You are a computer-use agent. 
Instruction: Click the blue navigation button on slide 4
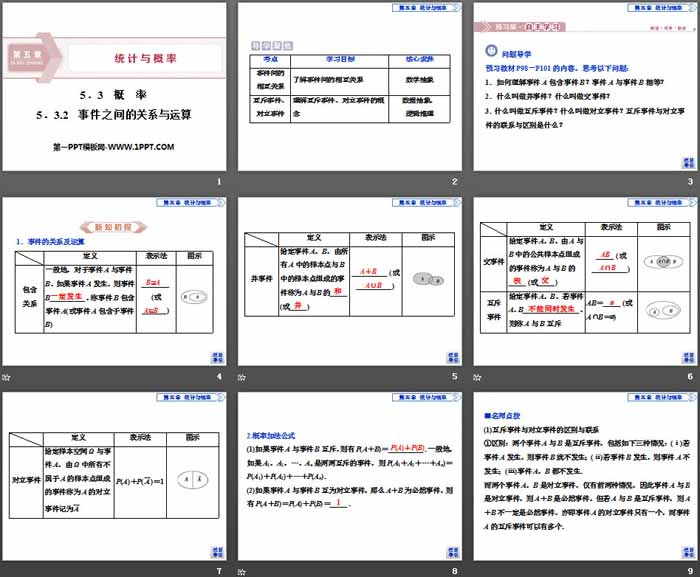(217, 356)
